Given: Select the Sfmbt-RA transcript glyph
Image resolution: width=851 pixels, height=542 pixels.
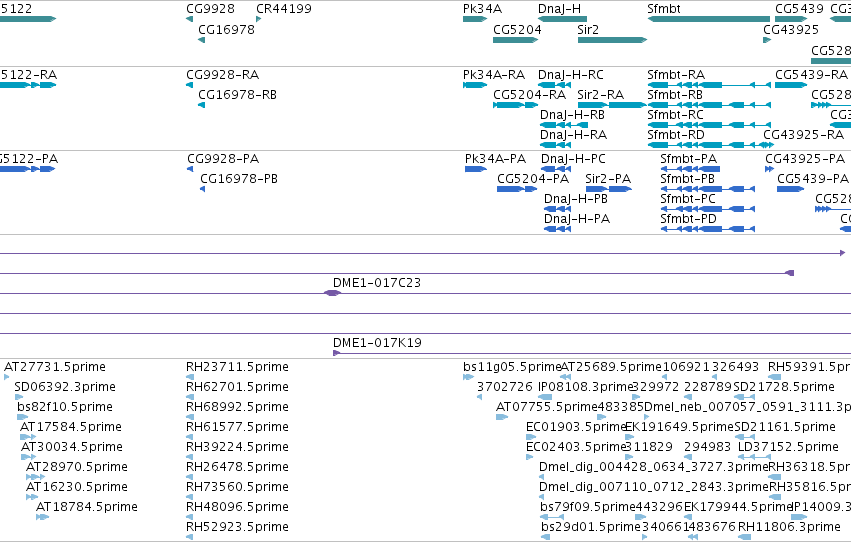Looking at the screenshot, I should 709,85.
